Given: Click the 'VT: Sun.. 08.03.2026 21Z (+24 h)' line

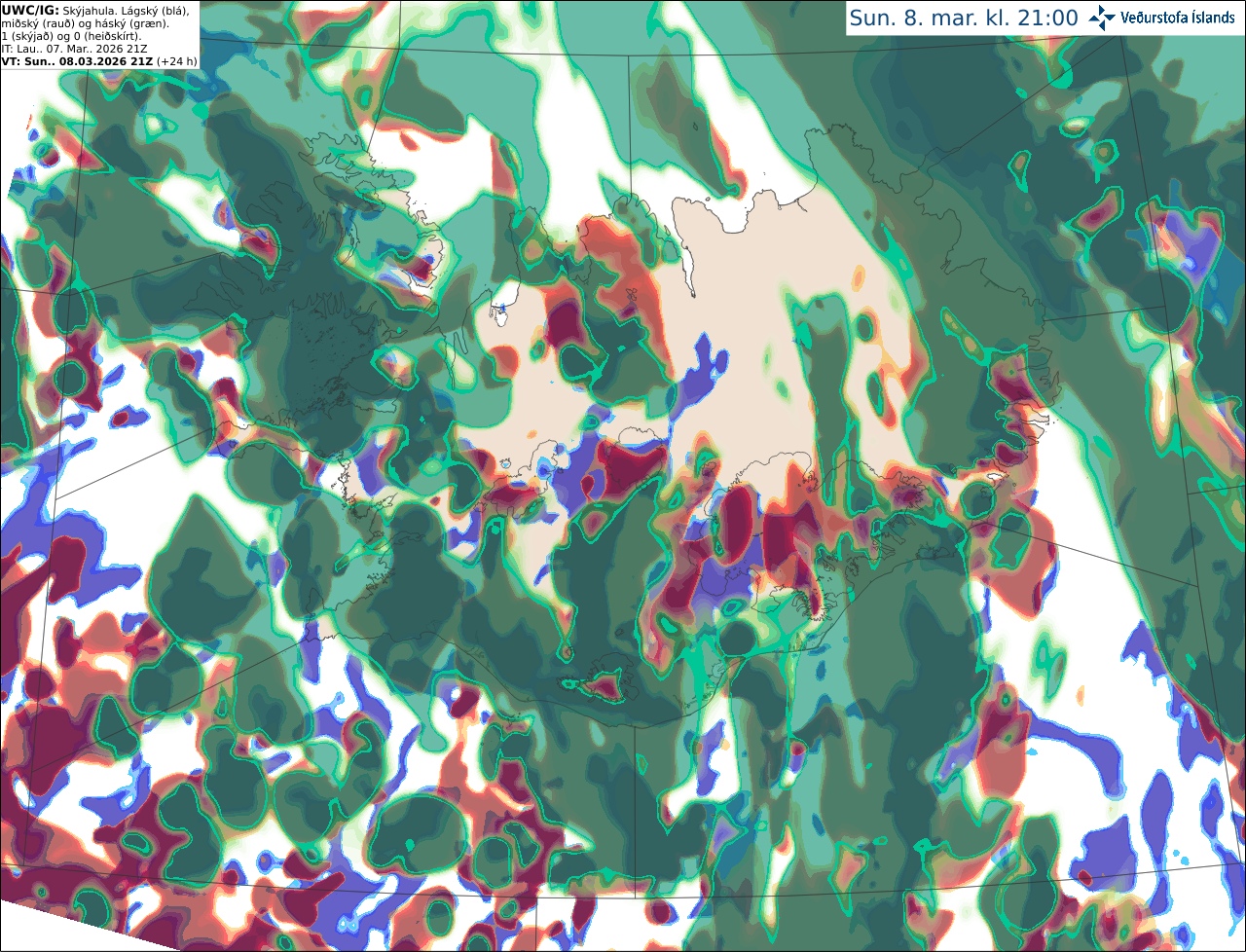Looking at the screenshot, I should [x=99, y=60].
